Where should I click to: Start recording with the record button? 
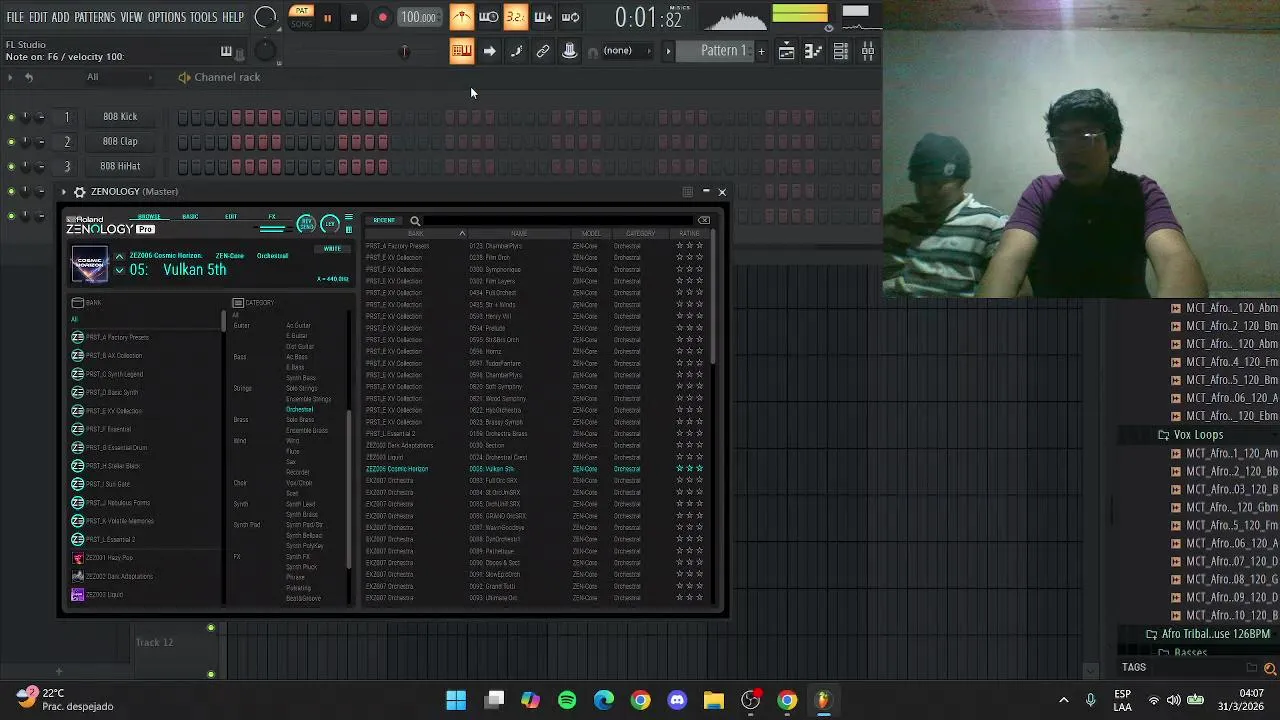click(x=382, y=18)
